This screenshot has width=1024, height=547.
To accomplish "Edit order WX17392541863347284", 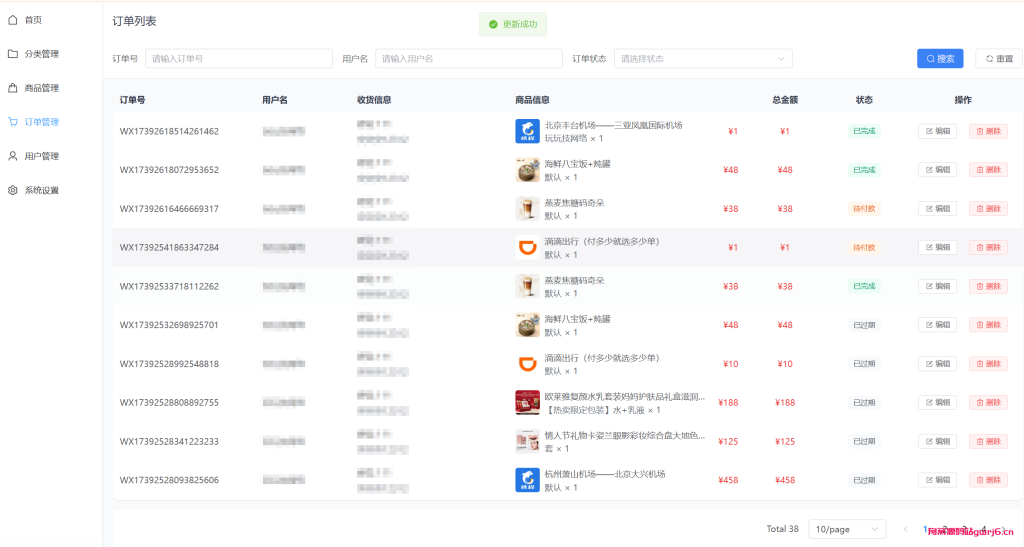I will [937, 247].
